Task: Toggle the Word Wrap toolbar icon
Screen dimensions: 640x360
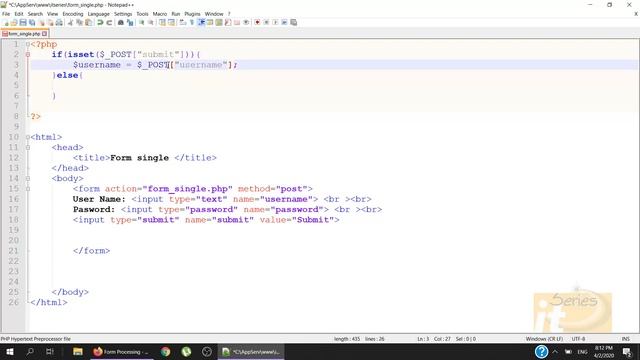Action: click(x=182, y=22)
